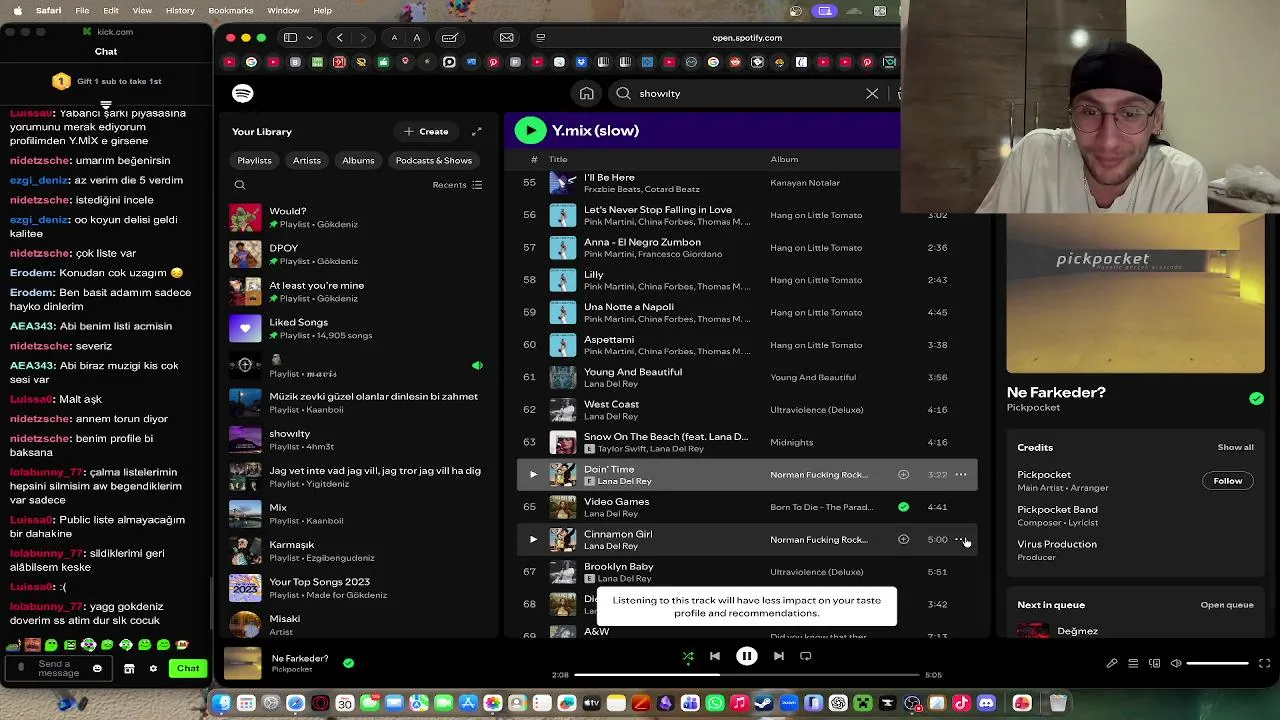Click the Create button in Your Library

tap(426, 131)
